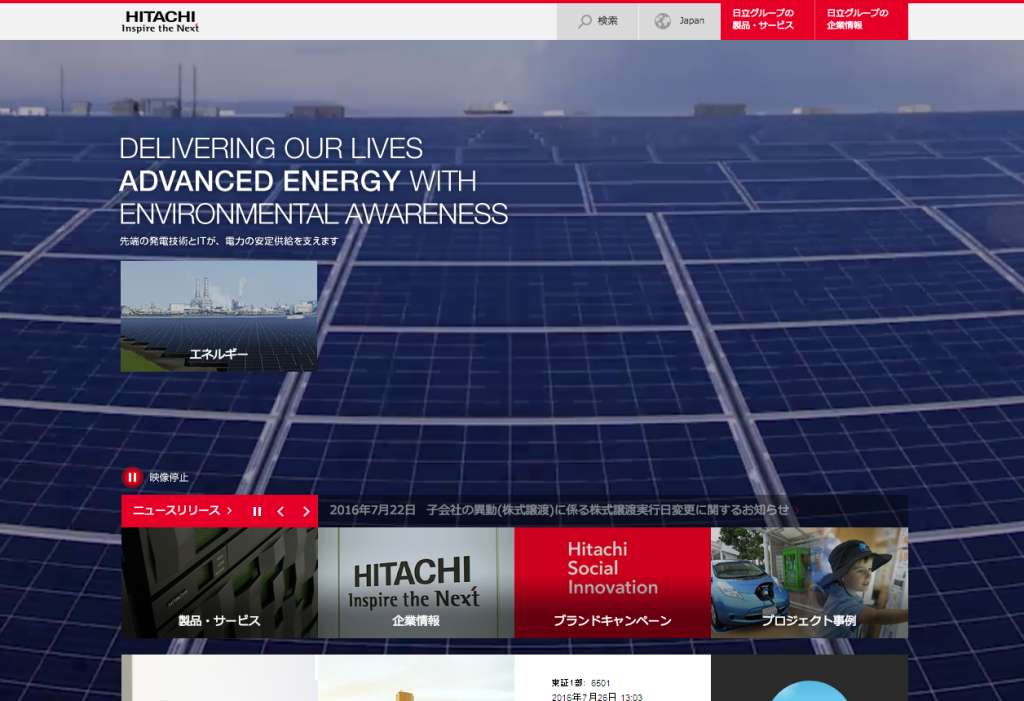Select the 企業情報 tile with Hitachi sign
Screen dimensions: 1024x701
click(416, 583)
